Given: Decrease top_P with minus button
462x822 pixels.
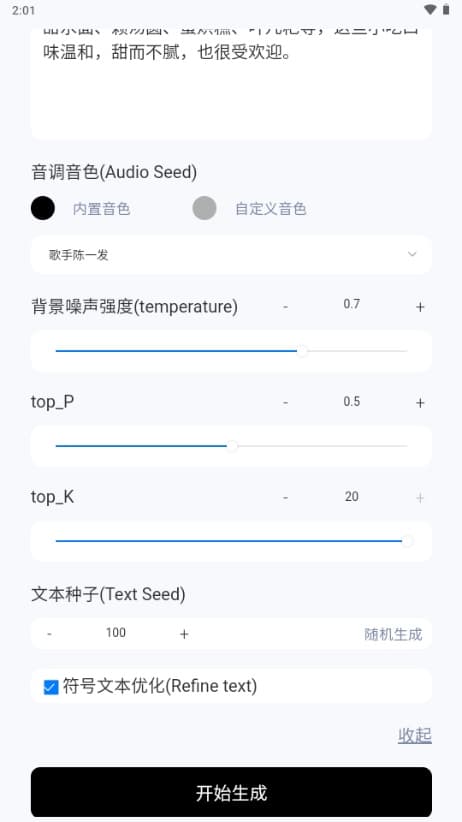Looking at the screenshot, I should [285, 403].
